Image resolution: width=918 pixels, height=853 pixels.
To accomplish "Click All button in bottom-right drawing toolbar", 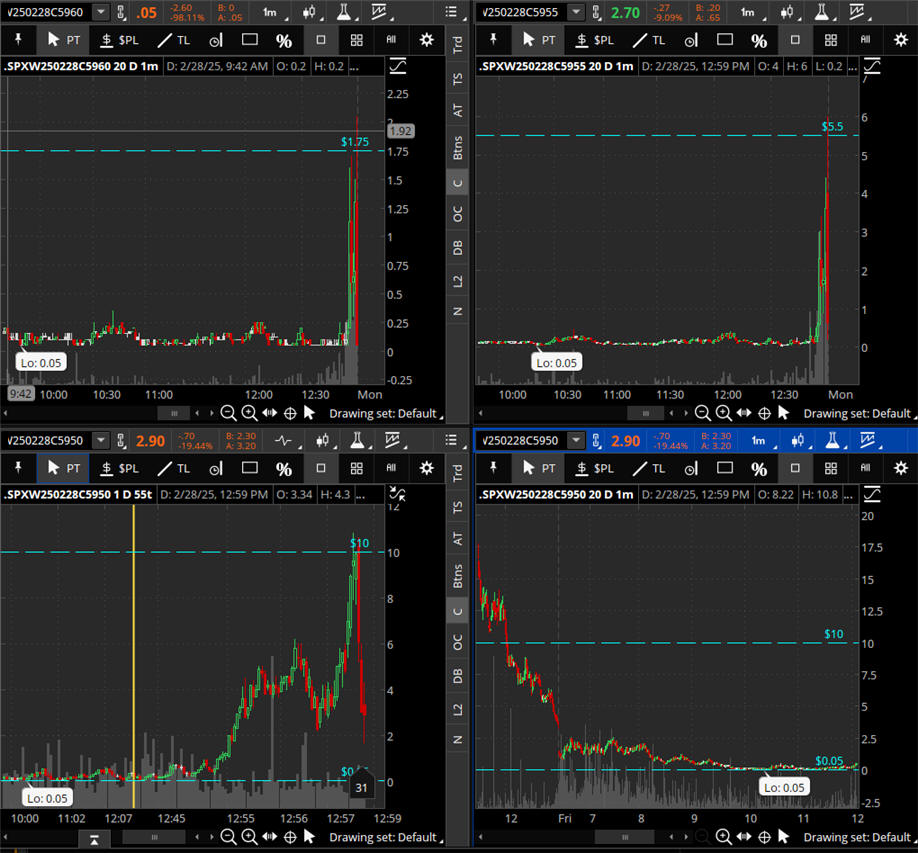I will coord(865,468).
